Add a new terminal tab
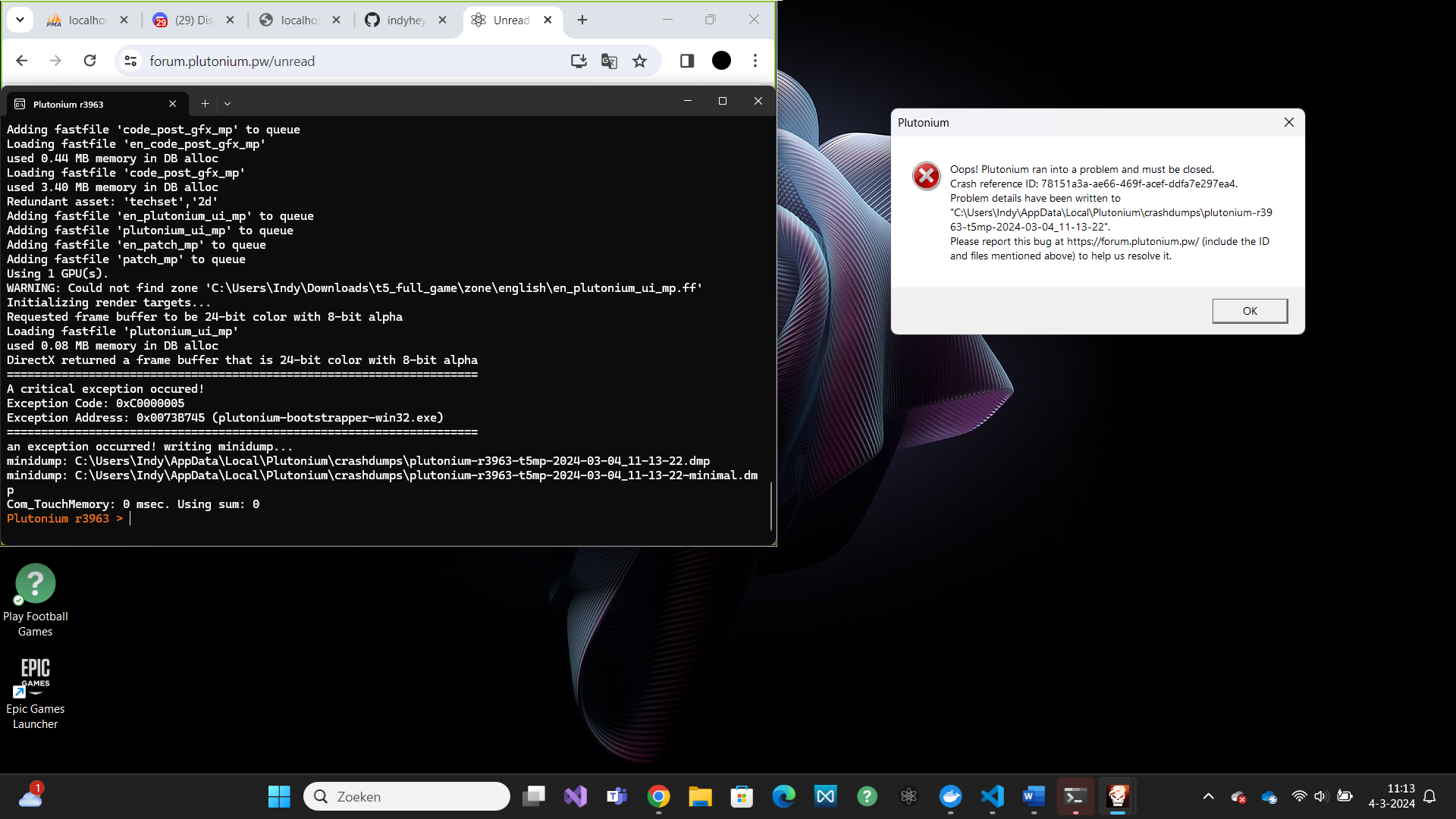 pyautogui.click(x=205, y=104)
